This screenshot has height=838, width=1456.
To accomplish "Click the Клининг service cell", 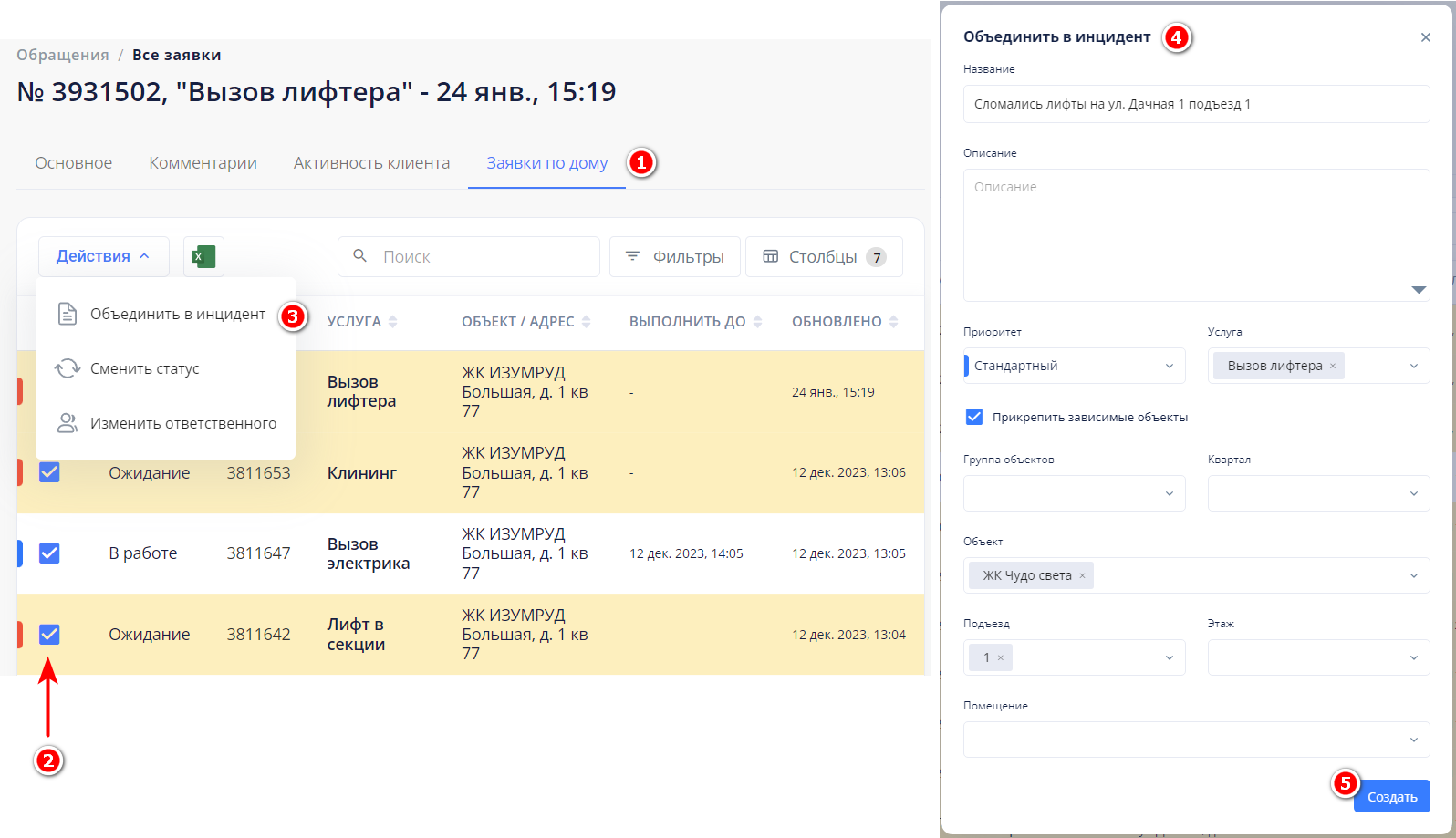I will point(362,472).
